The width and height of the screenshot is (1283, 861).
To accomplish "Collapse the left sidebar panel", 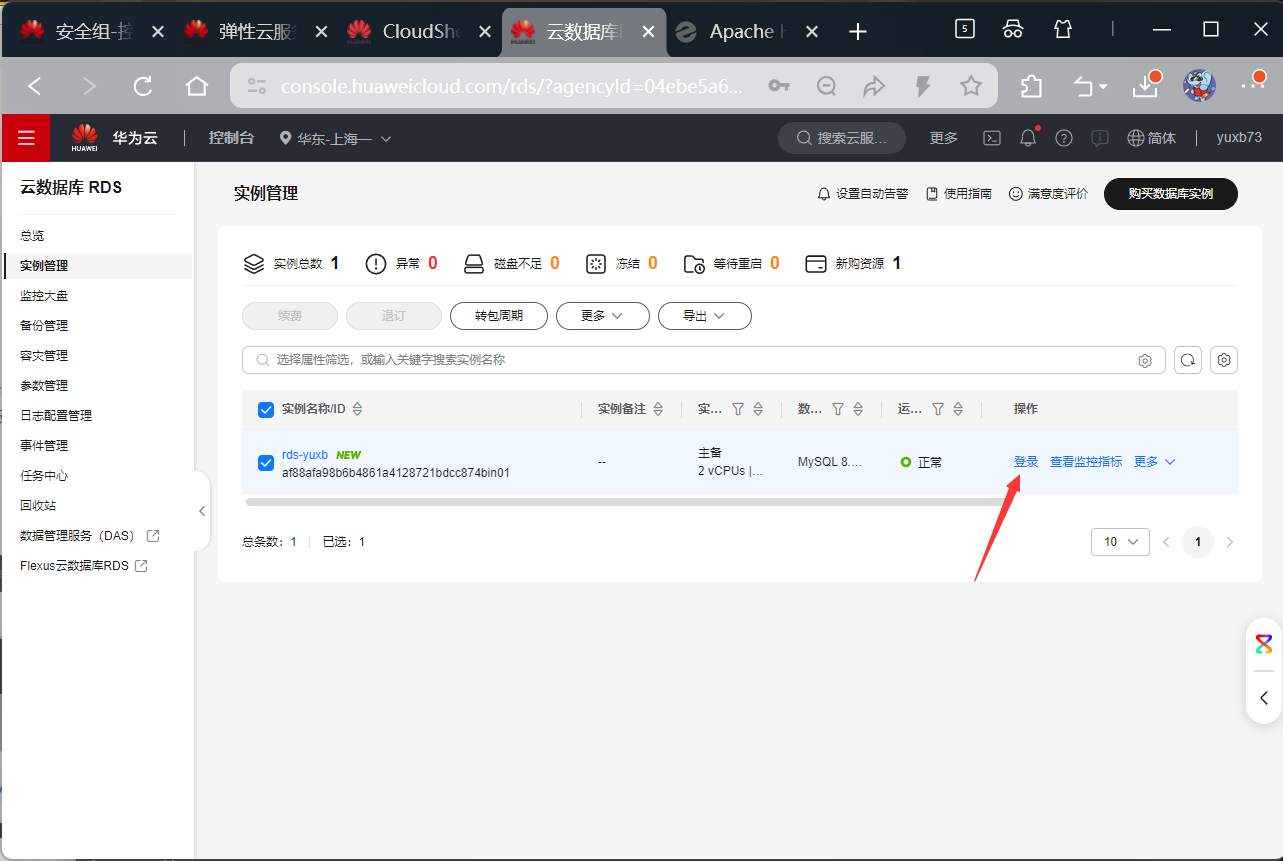I will coord(201,511).
